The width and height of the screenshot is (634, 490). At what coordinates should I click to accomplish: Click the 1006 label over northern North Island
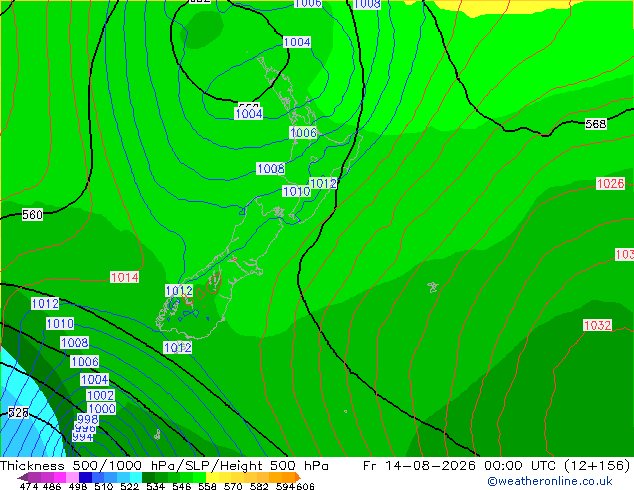(x=303, y=132)
